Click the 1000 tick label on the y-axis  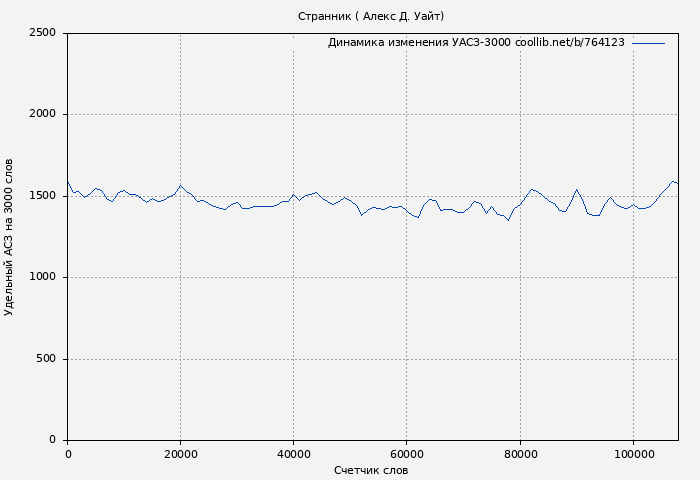click(x=41, y=277)
